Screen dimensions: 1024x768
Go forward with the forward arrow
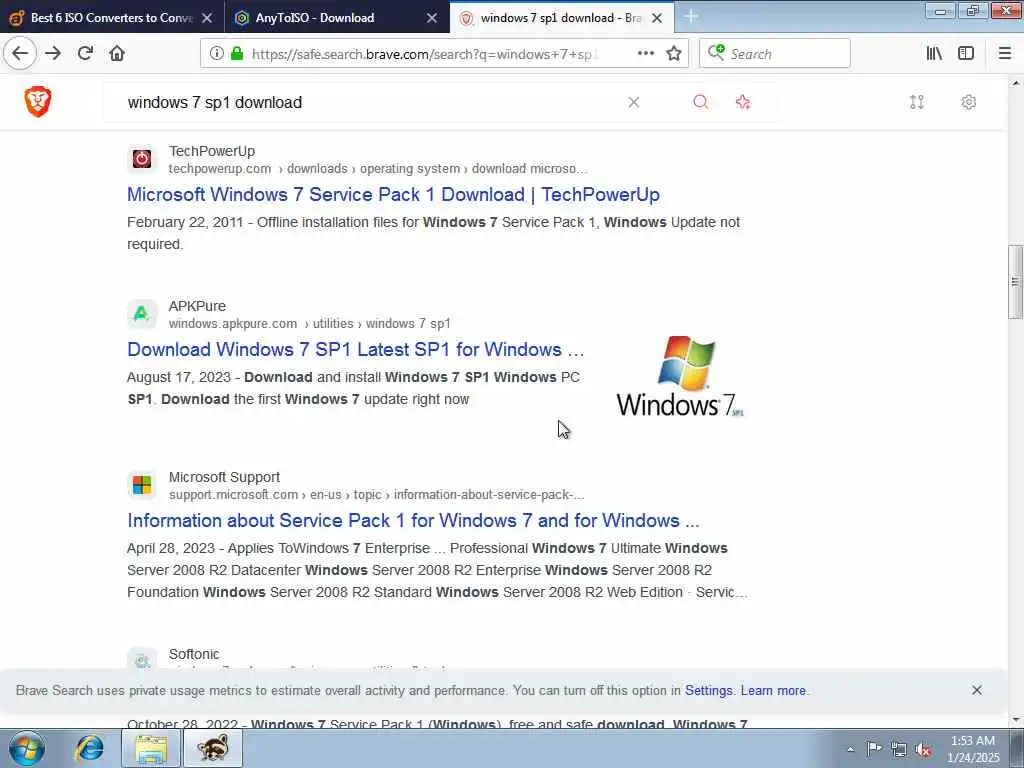(53, 53)
